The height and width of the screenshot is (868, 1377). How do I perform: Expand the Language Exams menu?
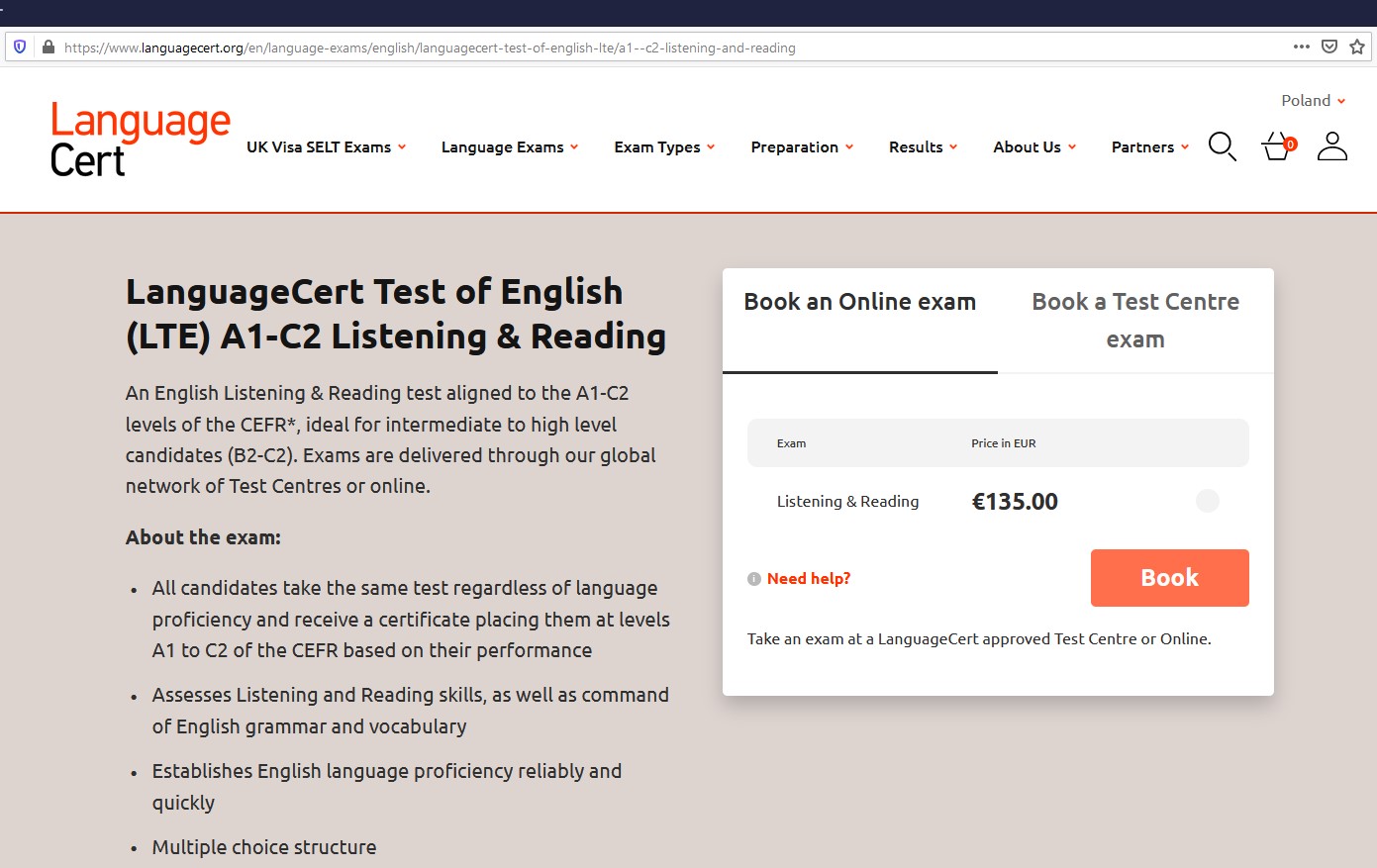pos(510,146)
